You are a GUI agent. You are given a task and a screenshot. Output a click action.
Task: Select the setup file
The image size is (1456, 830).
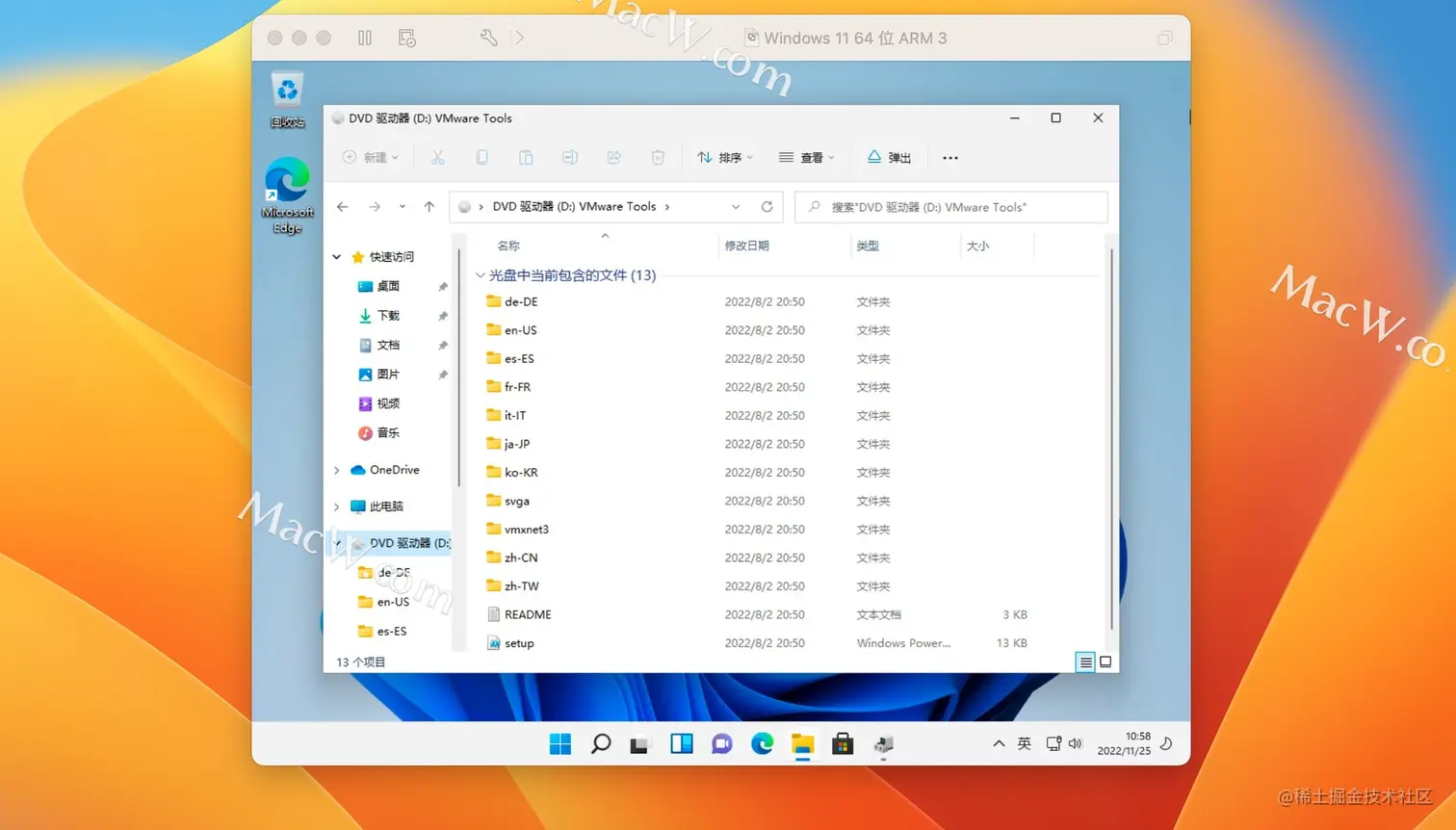519,643
